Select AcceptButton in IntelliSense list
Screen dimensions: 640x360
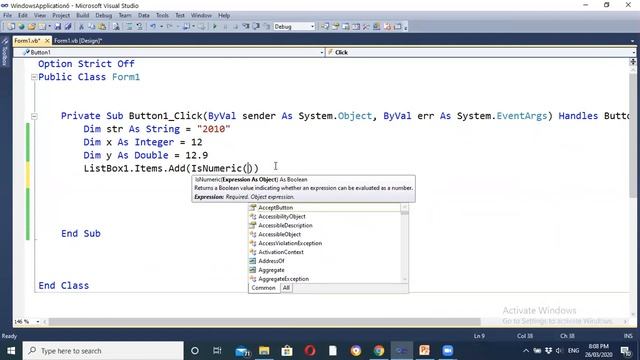pyautogui.click(x=276, y=207)
